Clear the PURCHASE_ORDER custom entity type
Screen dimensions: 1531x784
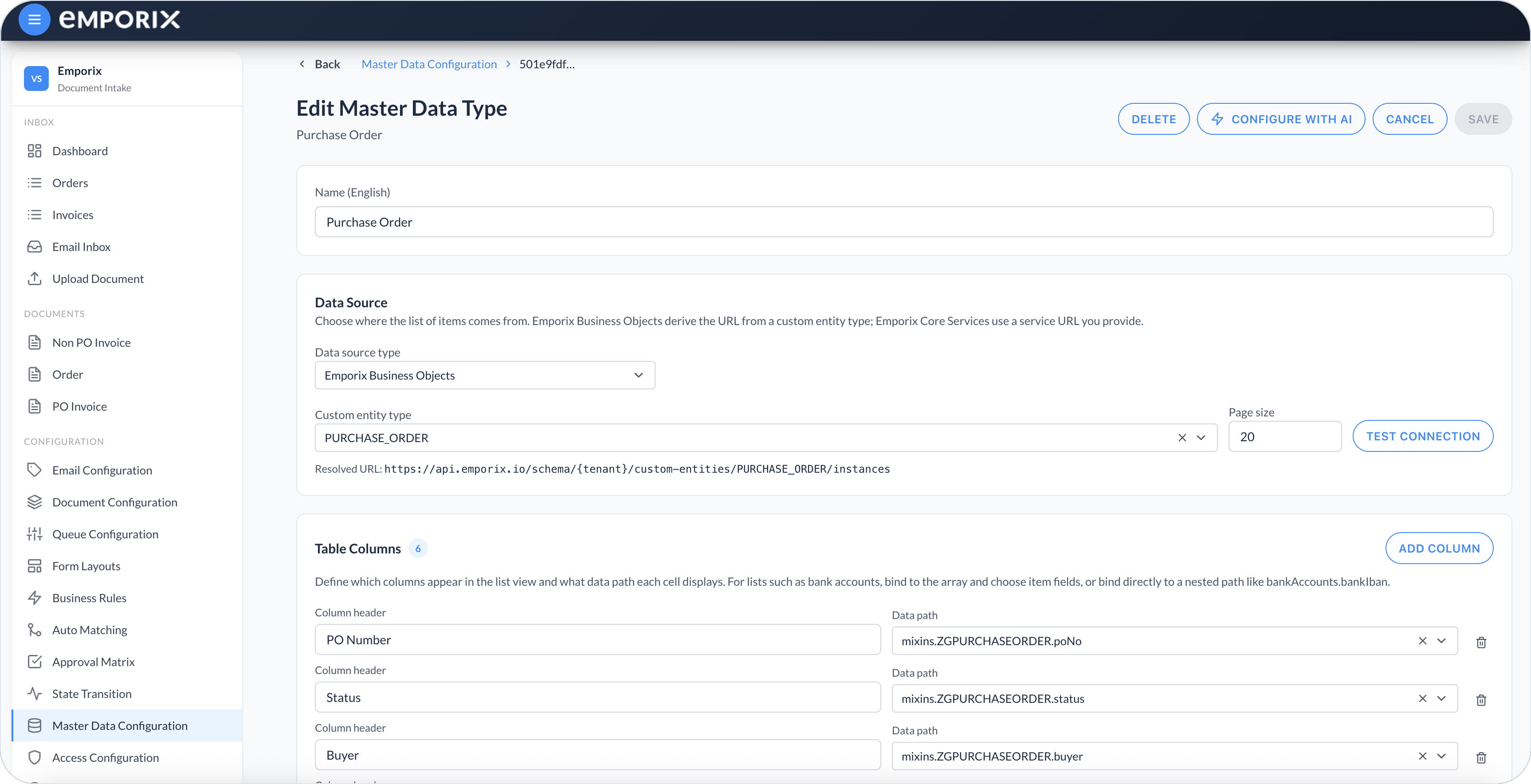pos(1182,438)
